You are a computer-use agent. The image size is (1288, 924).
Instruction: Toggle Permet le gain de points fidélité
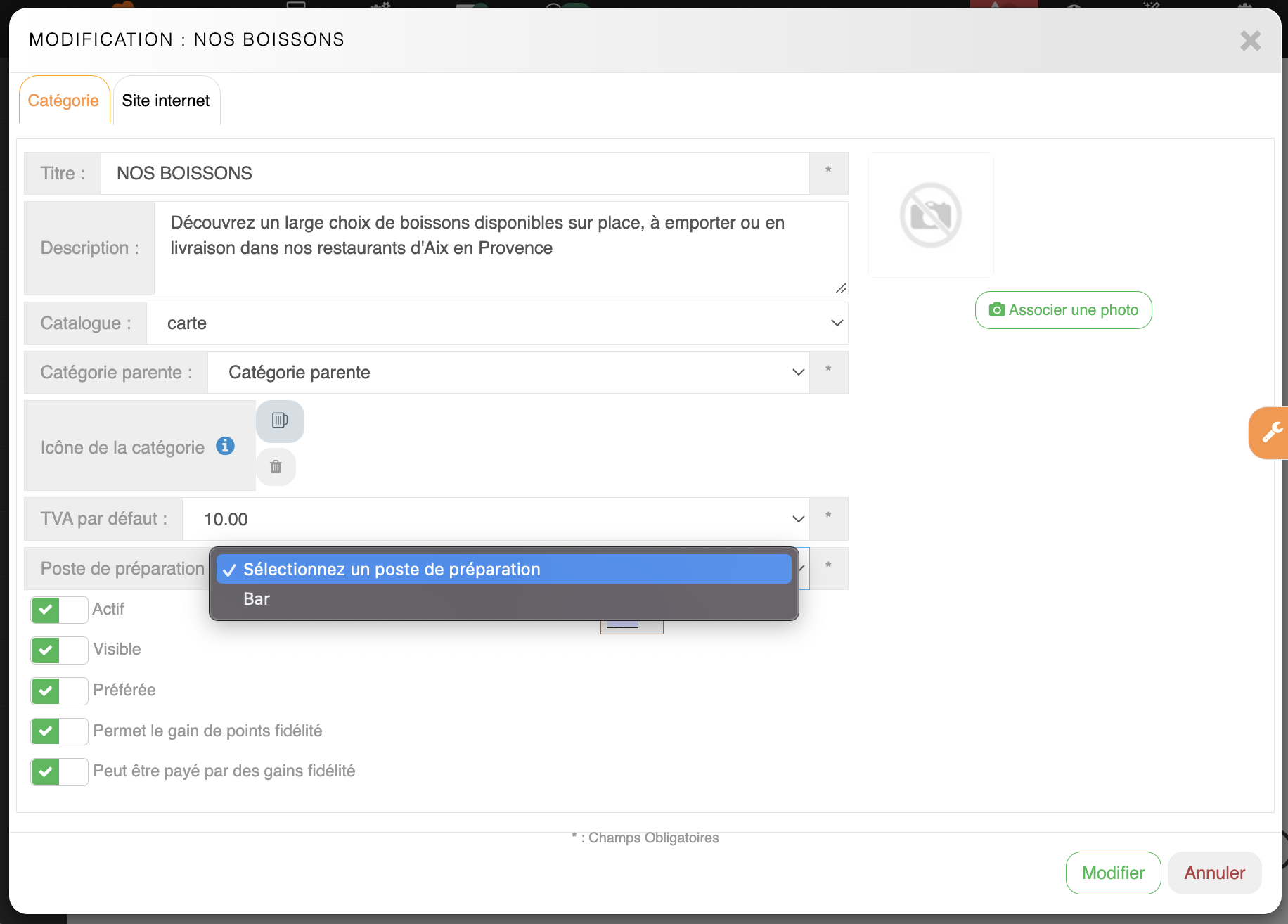[x=59, y=731]
